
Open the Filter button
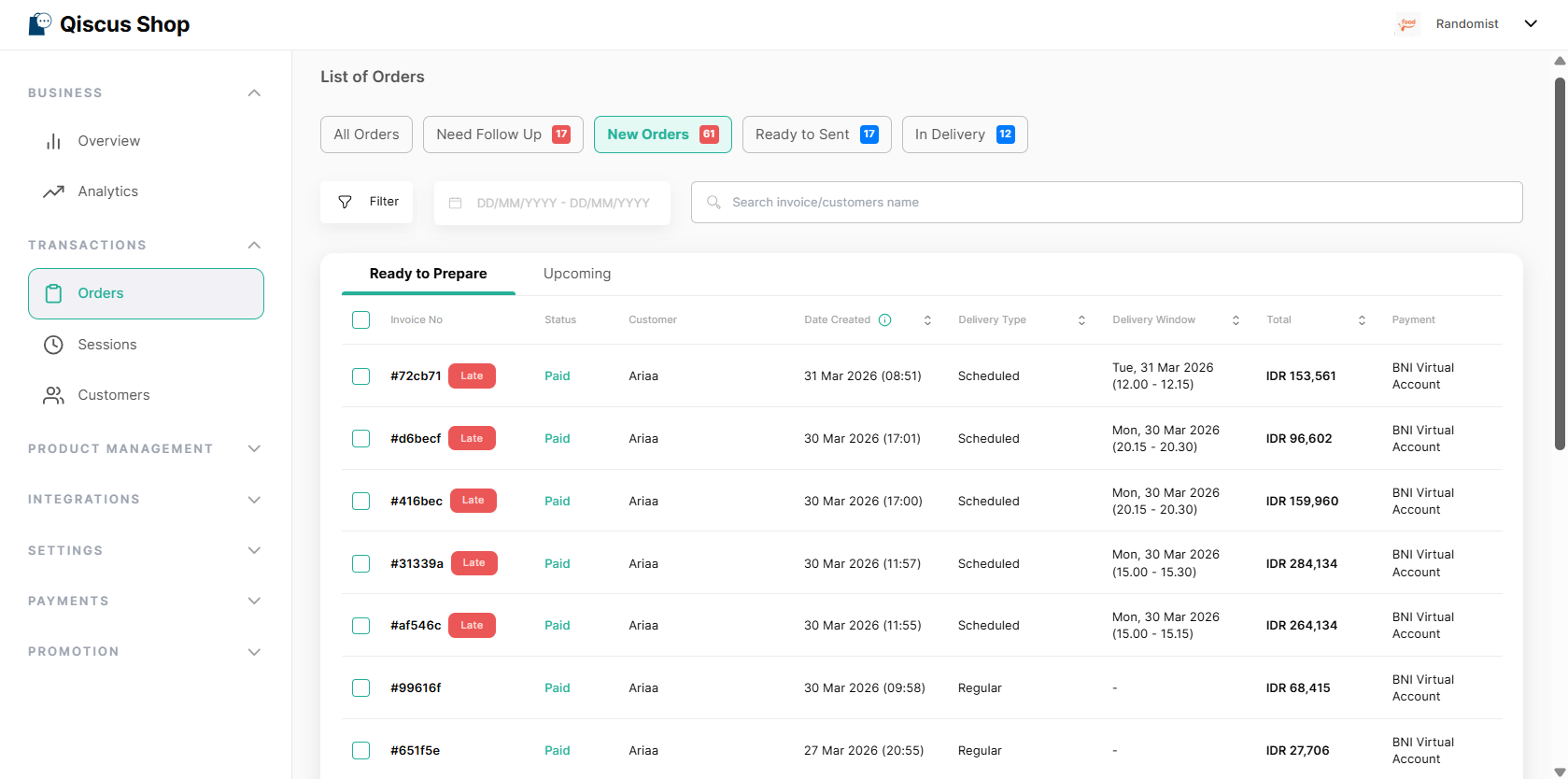pos(367,202)
